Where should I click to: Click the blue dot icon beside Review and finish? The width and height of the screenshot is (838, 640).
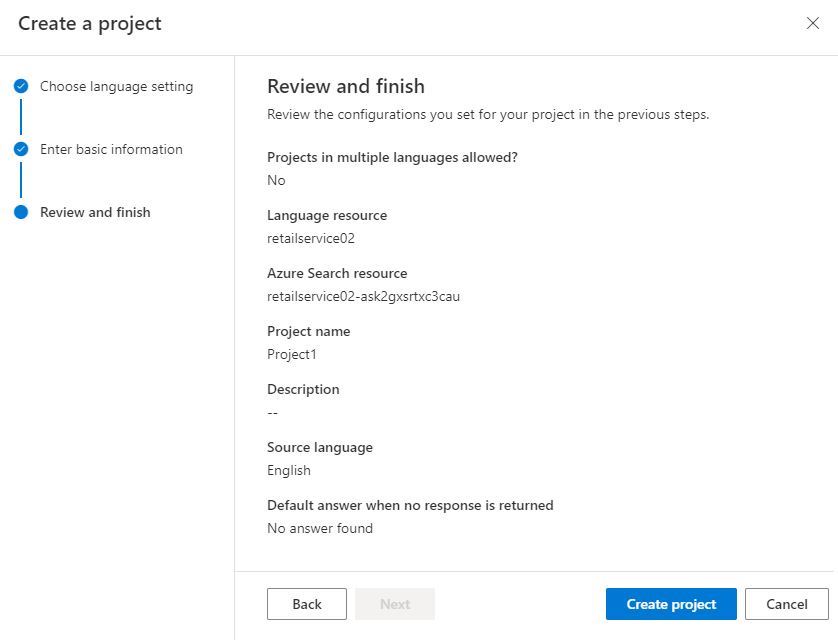pyautogui.click(x=21, y=212)
